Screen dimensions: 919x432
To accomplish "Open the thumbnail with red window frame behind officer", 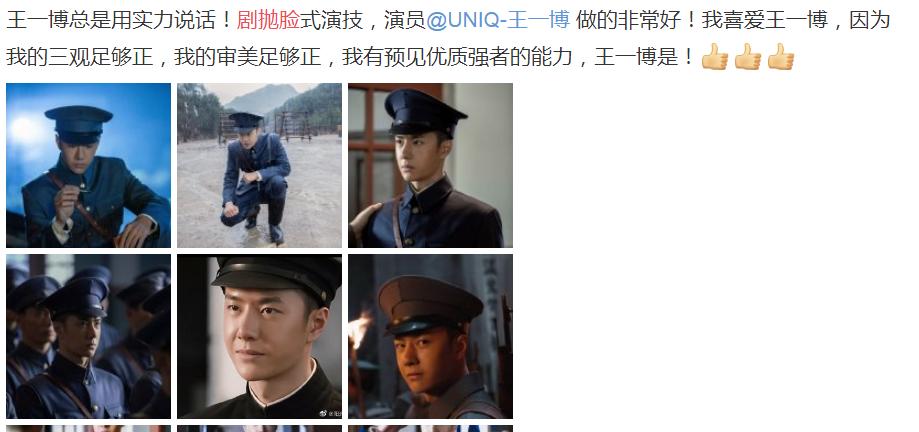I will [430, 165].
